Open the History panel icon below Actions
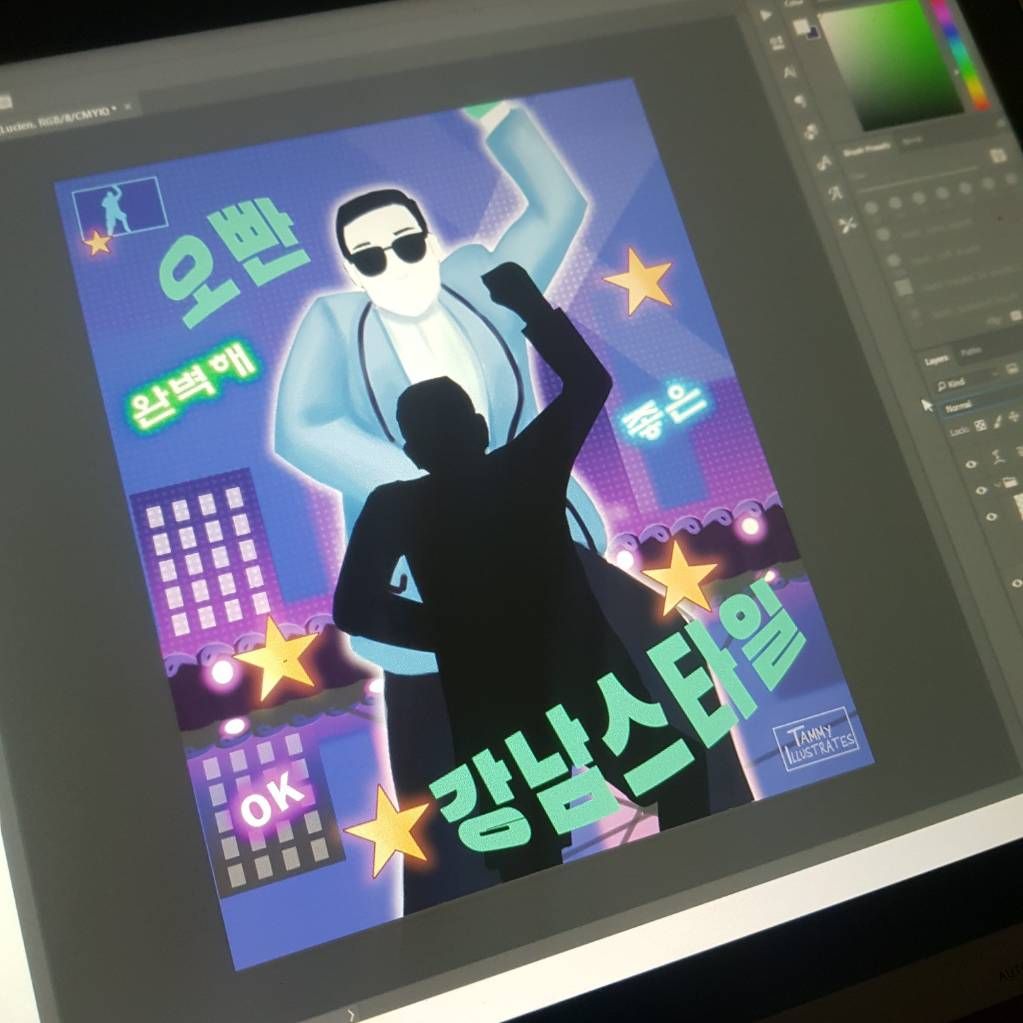 (x=776, y=43)
